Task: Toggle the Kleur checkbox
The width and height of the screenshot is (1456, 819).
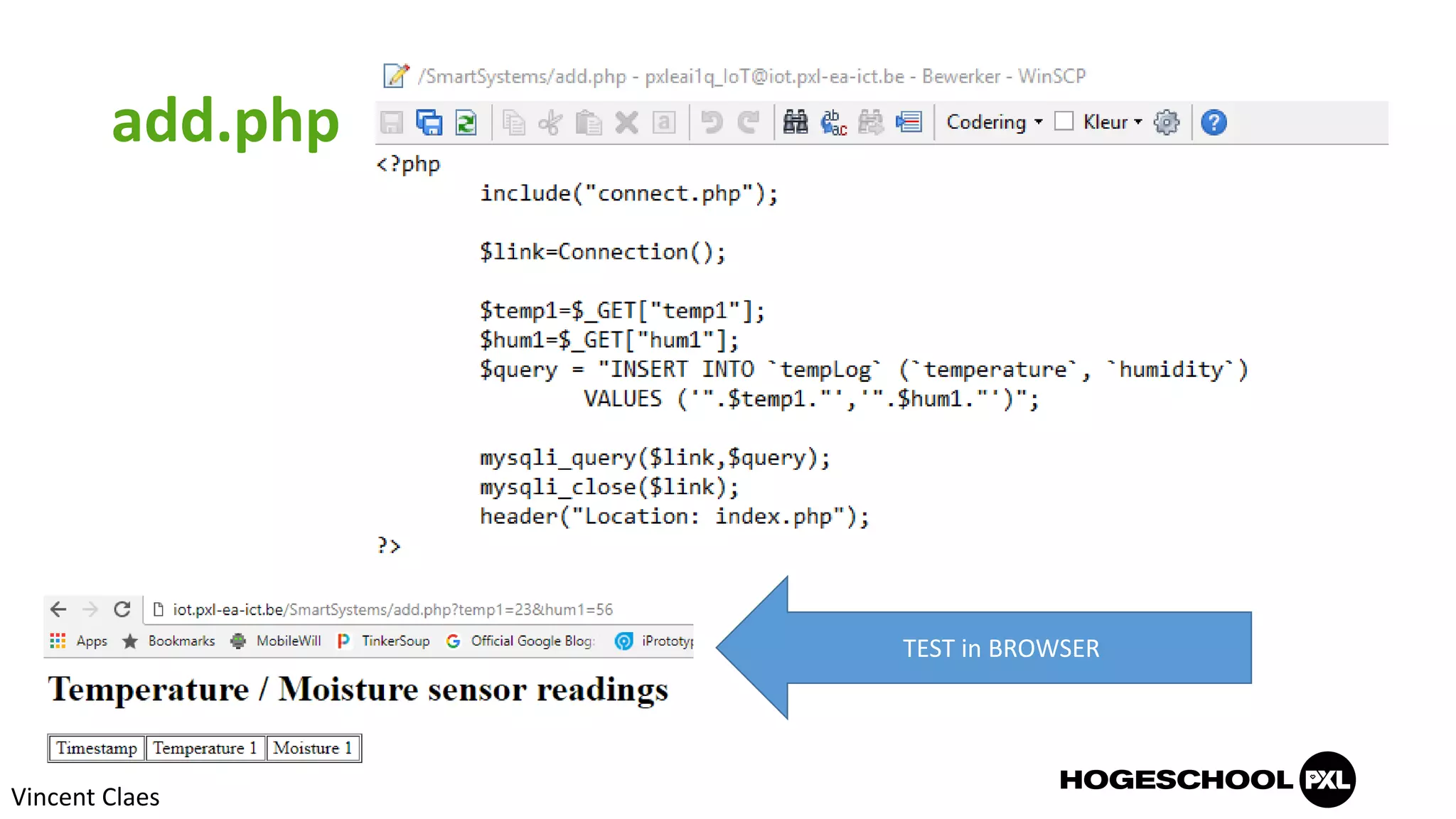Action: click(x=1064, y=122)
